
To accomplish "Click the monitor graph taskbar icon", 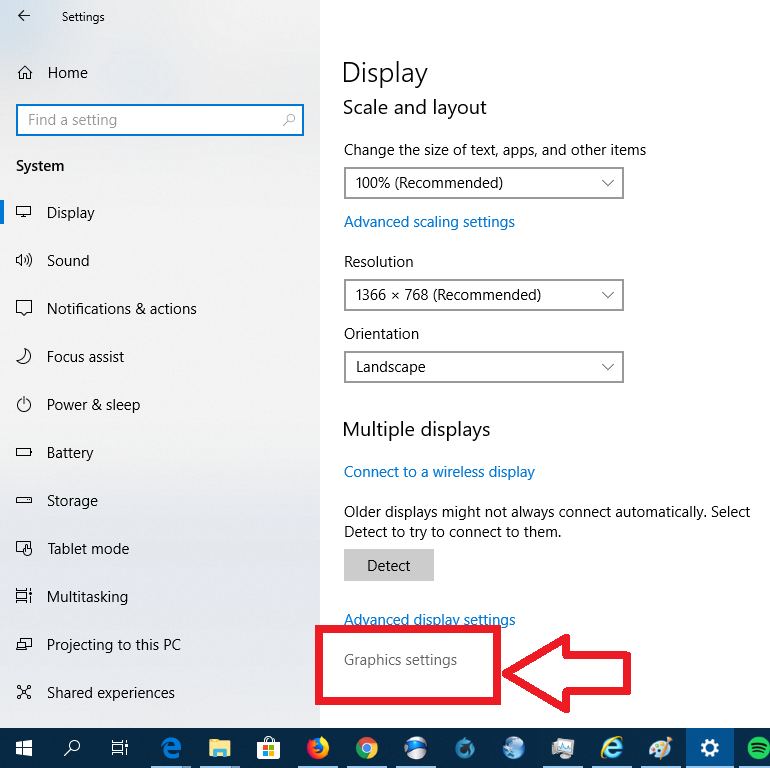I will pos(563,748).
